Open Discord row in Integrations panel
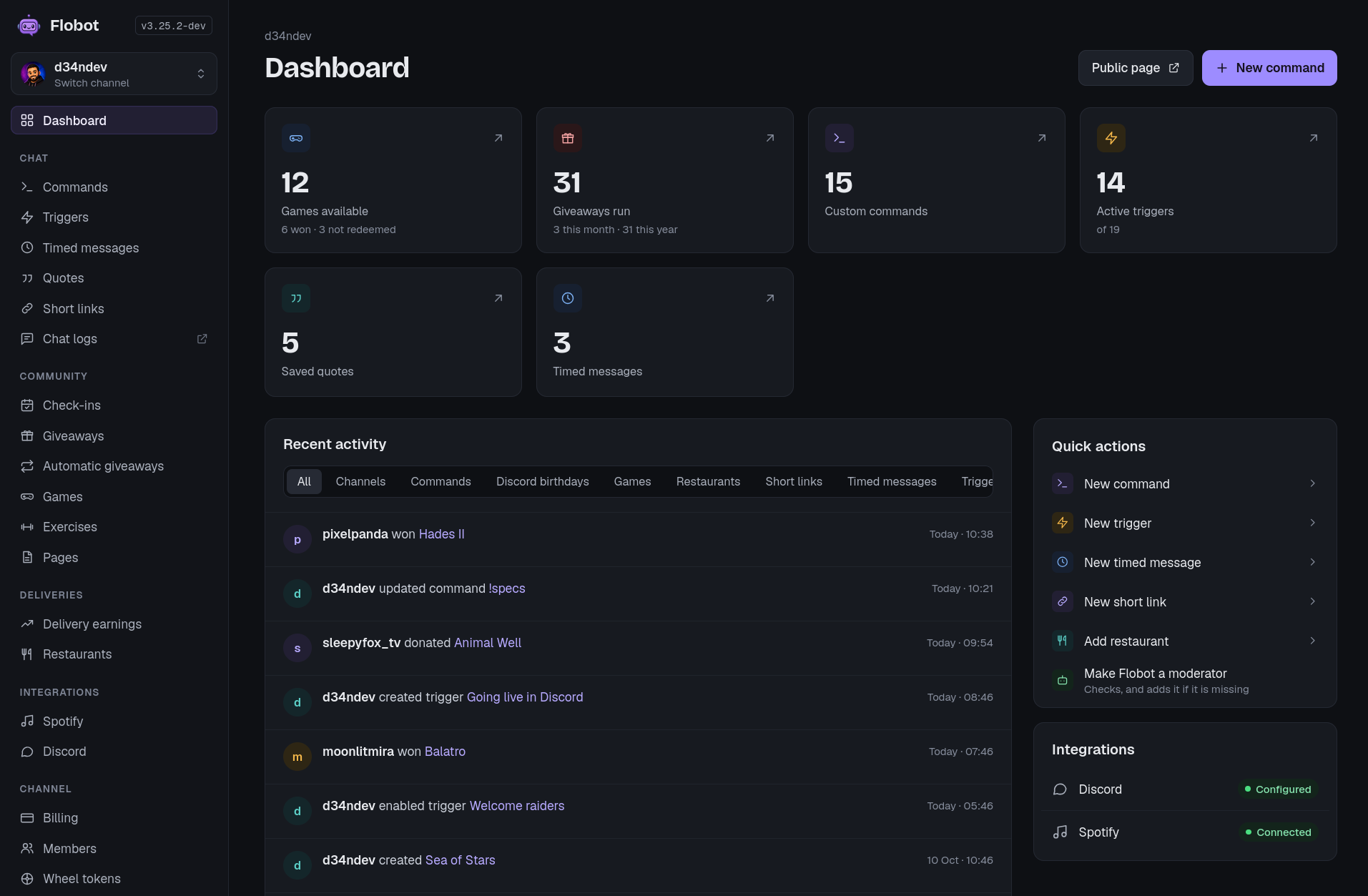 (x=1185, y=789)
